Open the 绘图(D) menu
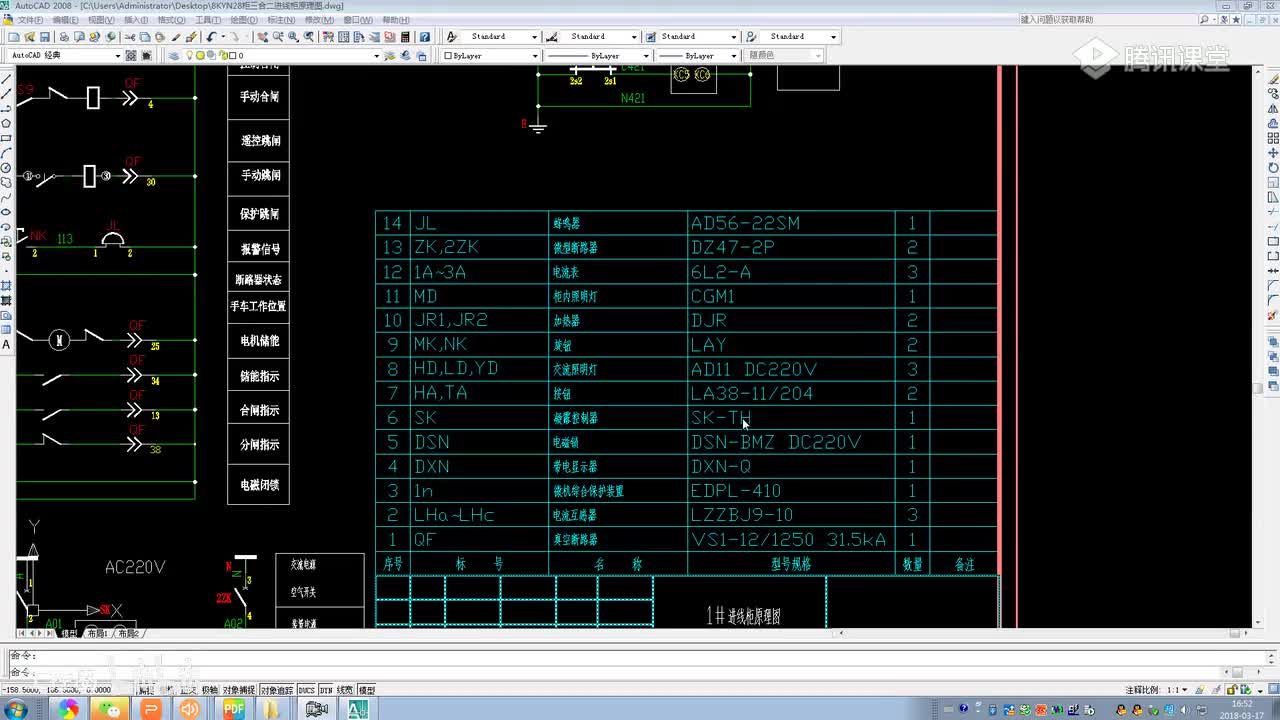1280x720 pixels. (x=244, y=20)
